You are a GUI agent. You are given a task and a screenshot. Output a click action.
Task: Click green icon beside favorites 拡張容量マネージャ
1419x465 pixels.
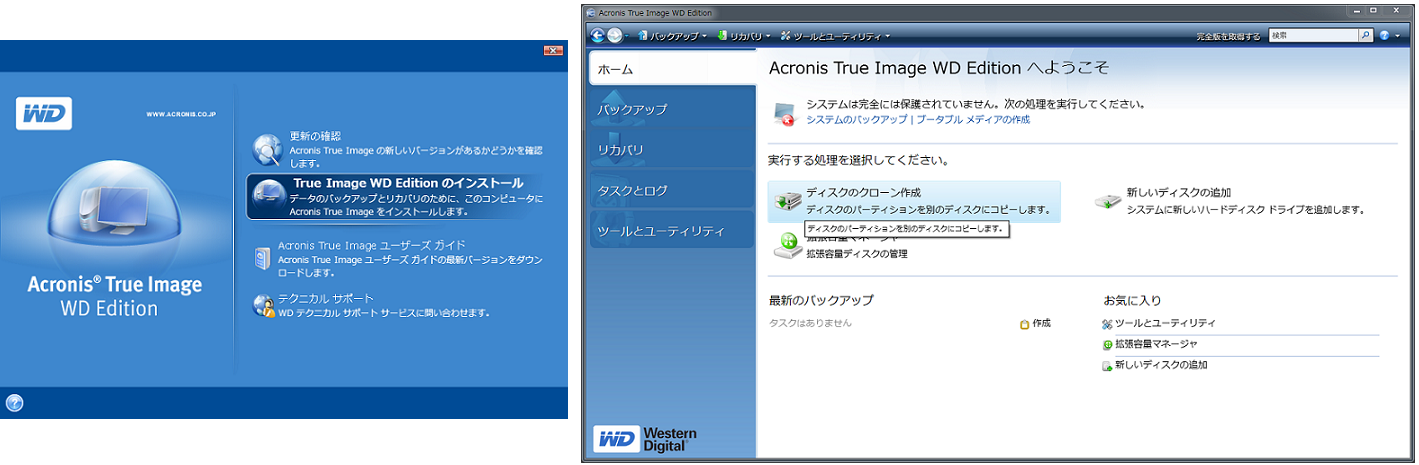(x=1108, y=345)
